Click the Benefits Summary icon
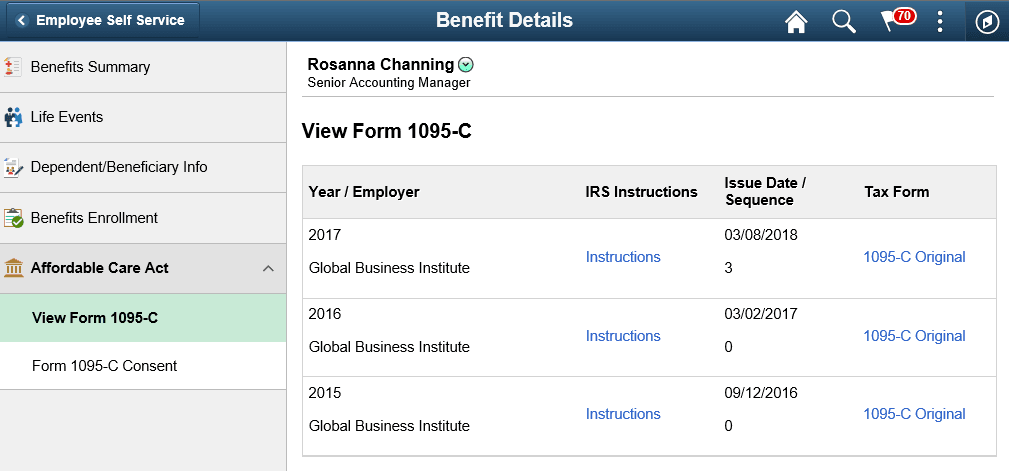This screenshot has height=471, width=1009. (x=13, y=67)
